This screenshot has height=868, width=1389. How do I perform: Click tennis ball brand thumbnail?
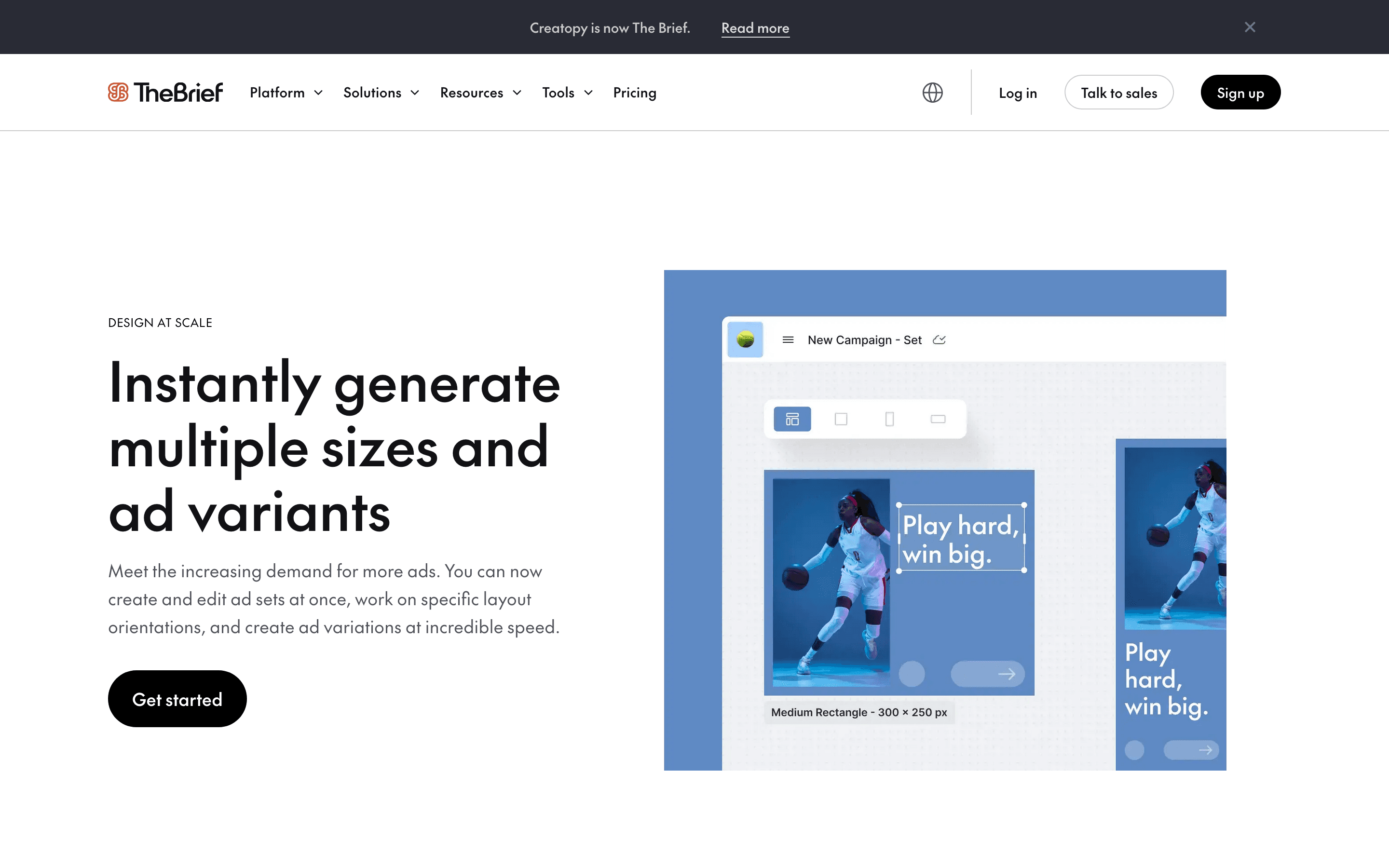pos(745,339)
